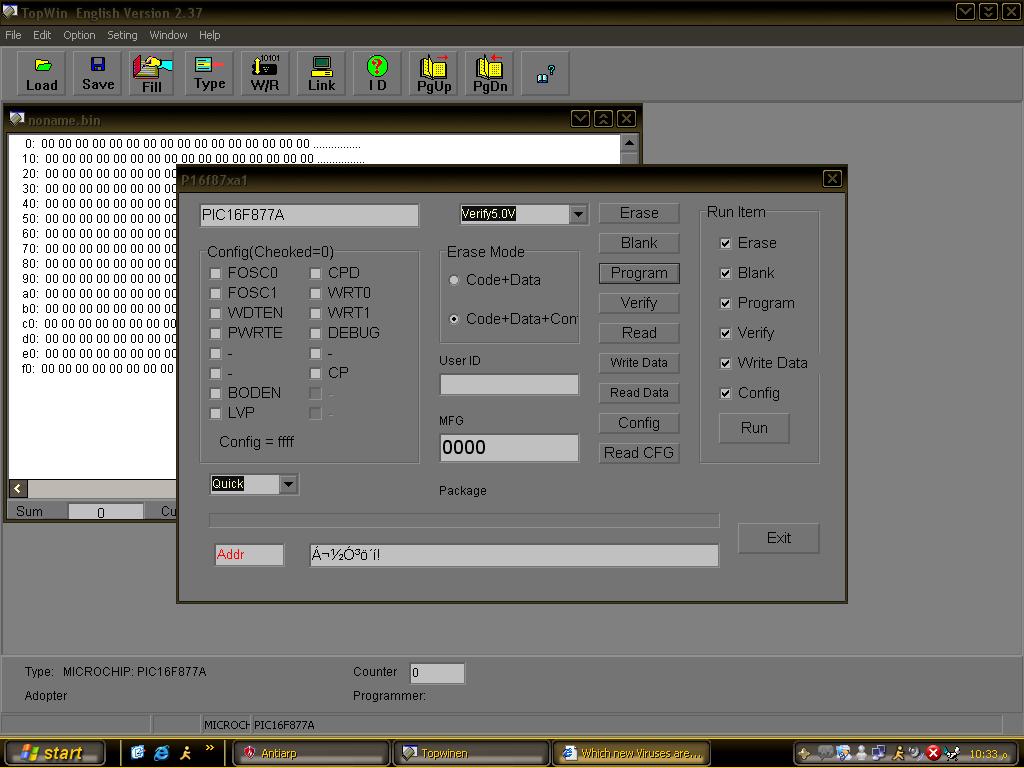Uncheck Config in the Run Item group
1024x768 pixels.
(725, 393)
